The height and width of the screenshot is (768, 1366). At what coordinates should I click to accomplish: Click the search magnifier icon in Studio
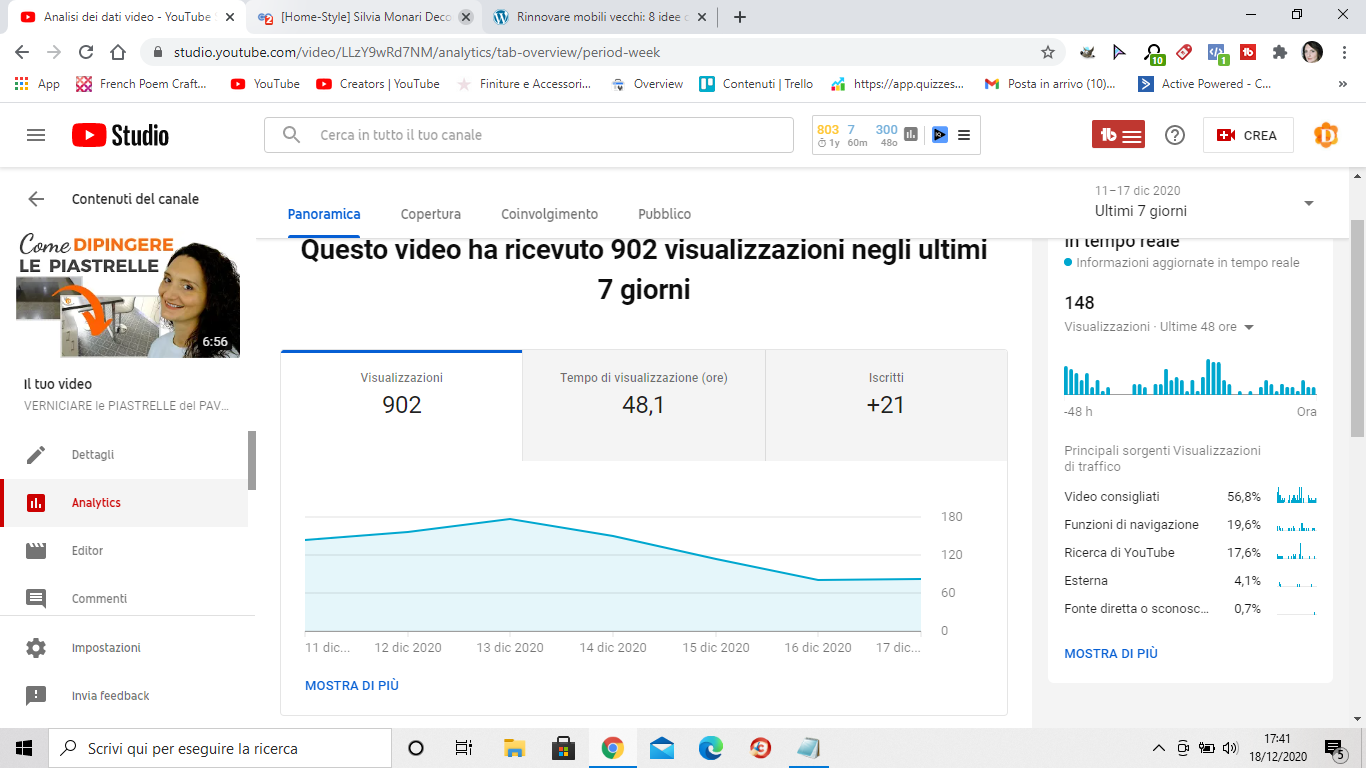pos(291,135)
